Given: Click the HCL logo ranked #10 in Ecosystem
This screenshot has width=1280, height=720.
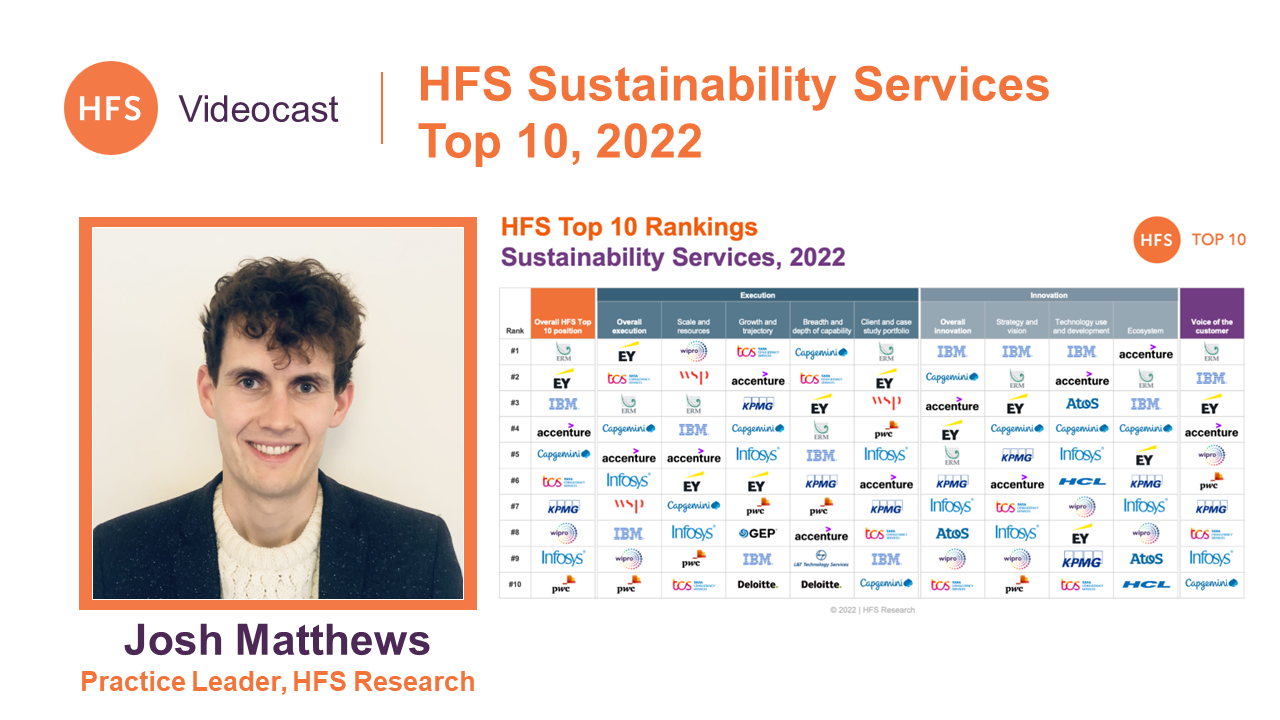Looking at the screenshot, I should (1146, 584).
